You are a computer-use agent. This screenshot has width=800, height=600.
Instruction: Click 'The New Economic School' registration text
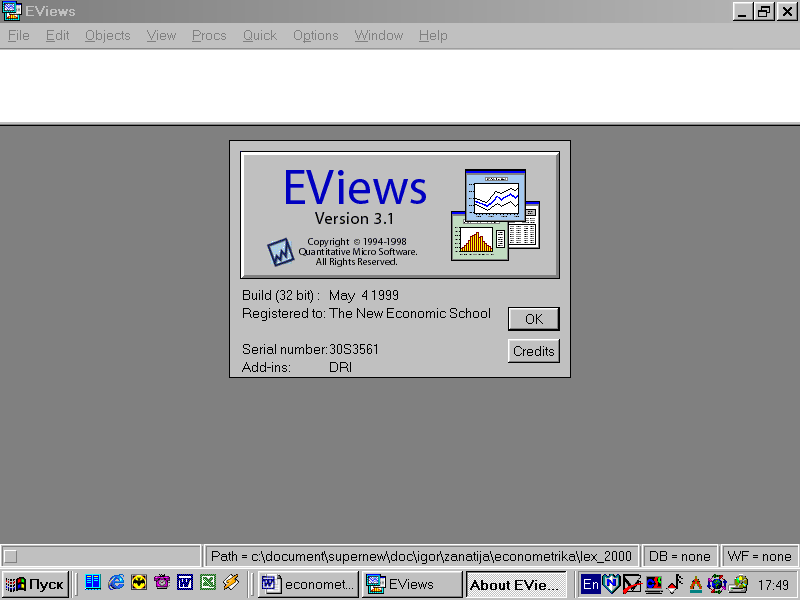click(410, 313)
